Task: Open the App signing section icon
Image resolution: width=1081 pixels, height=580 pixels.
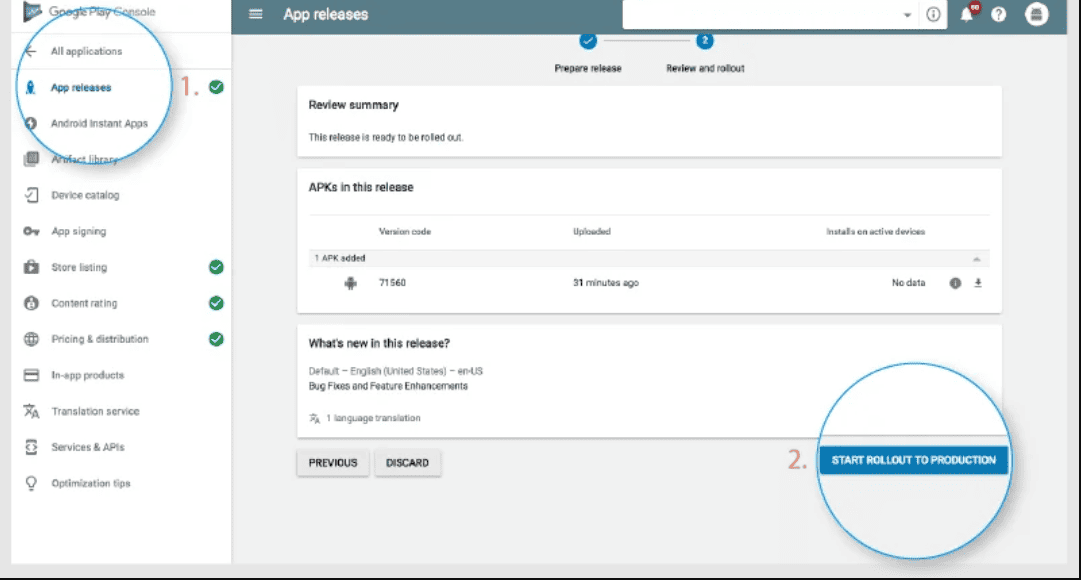Action: 33,231
